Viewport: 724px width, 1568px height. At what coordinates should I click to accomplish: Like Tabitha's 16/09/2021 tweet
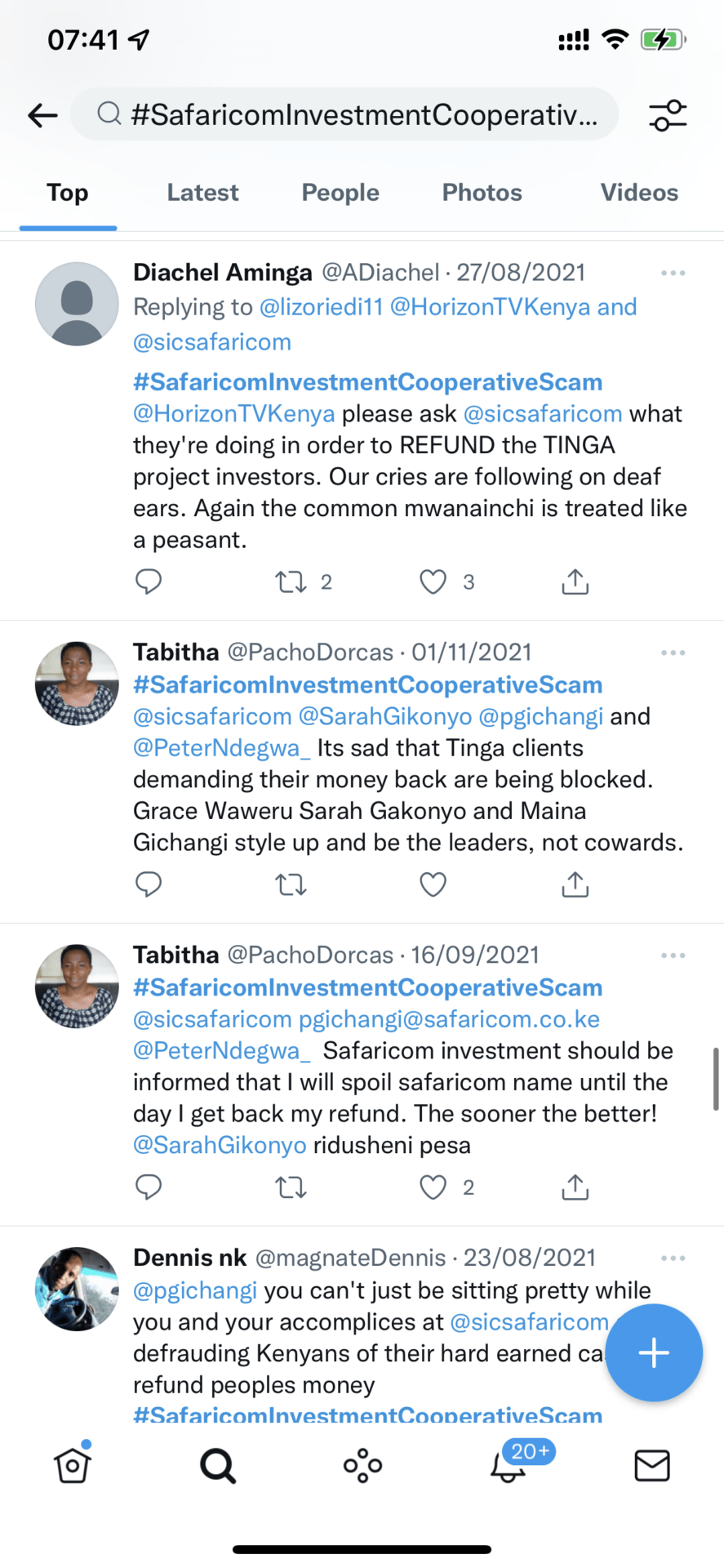433,1187
